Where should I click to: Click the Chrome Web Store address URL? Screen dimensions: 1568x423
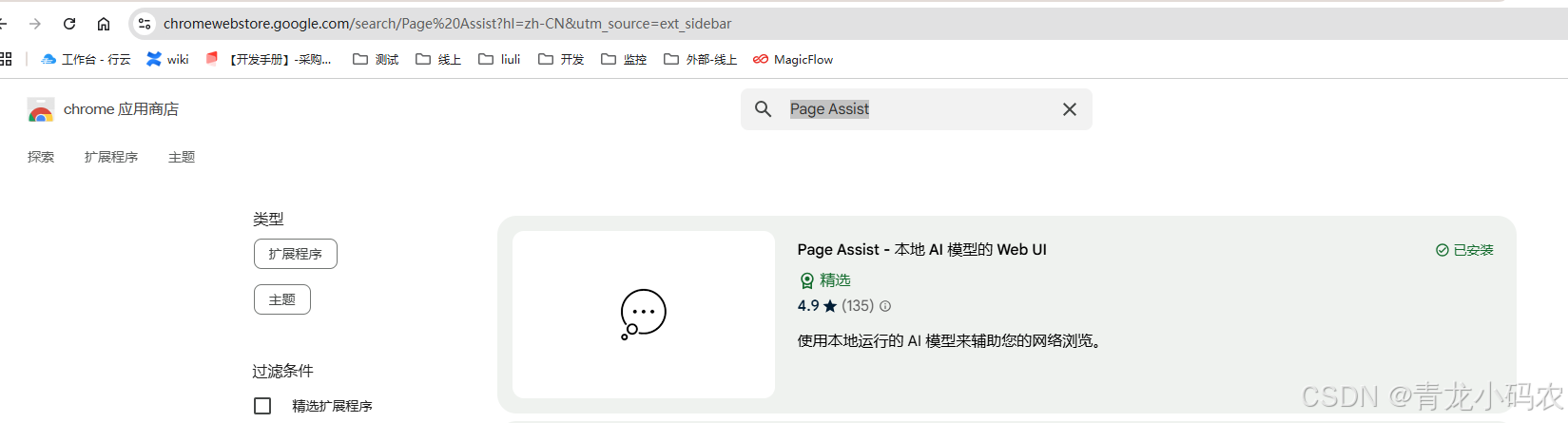click(x=447, y=24)
